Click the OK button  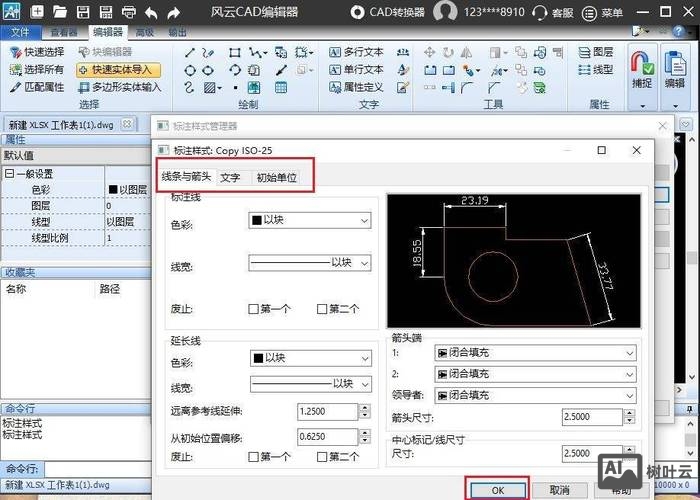tap(498, 490)
